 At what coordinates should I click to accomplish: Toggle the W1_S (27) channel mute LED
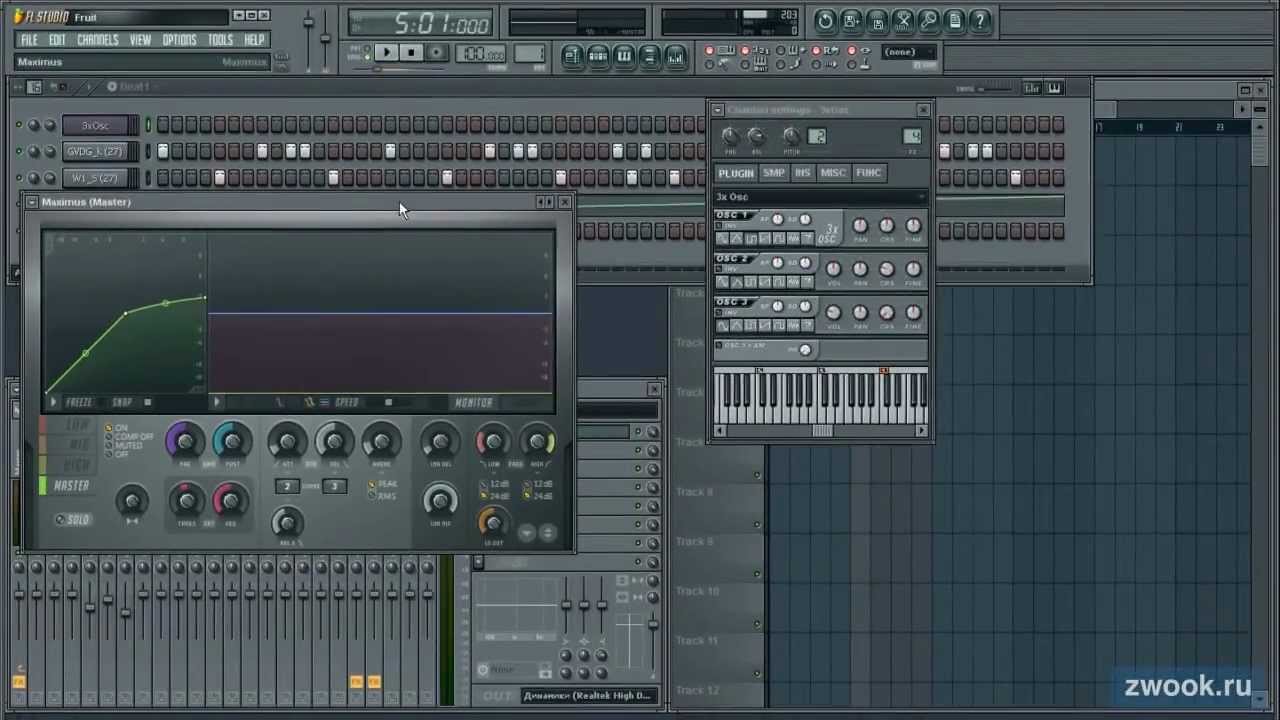point(18,178)
